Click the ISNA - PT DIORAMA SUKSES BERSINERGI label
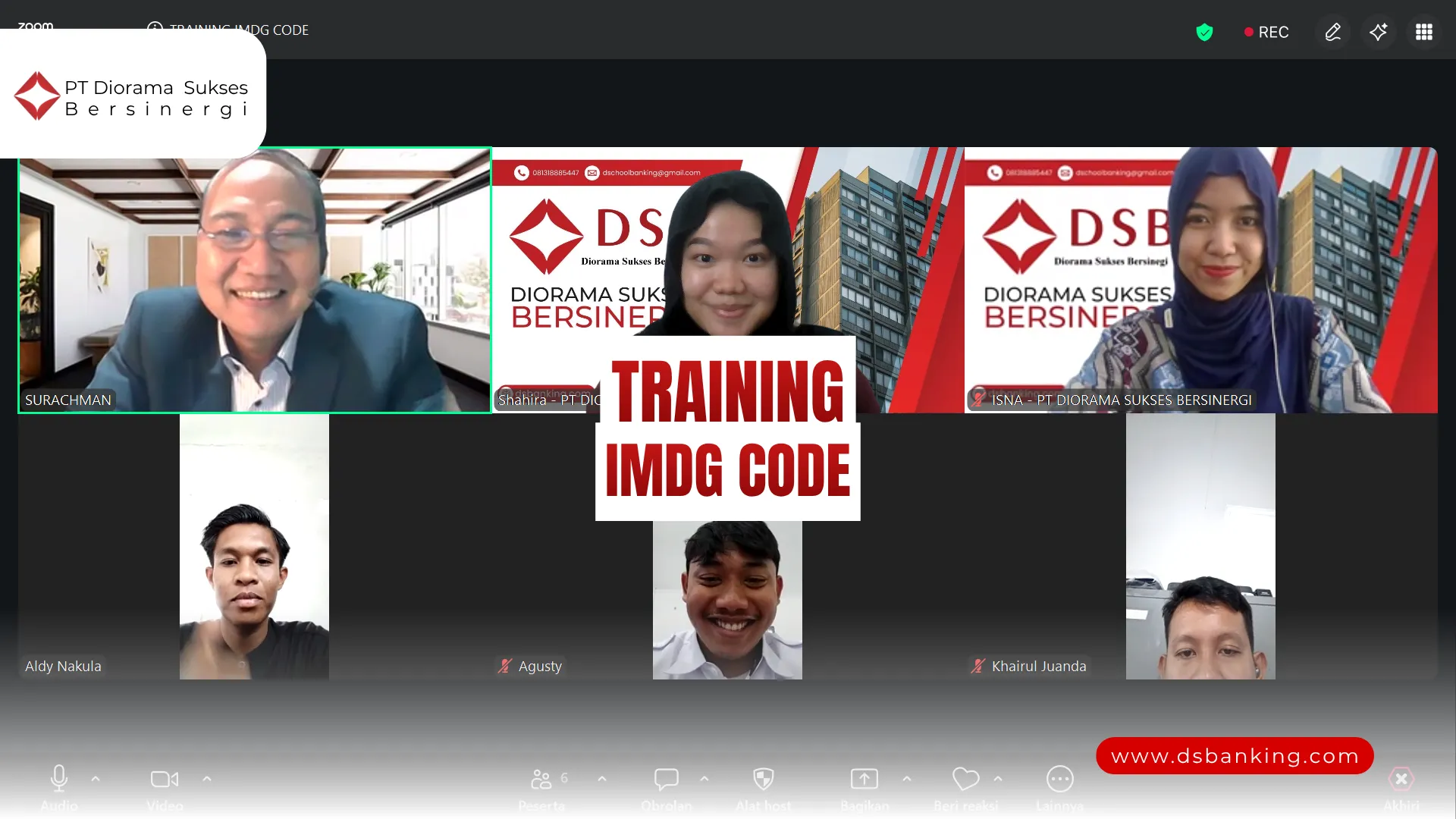The height and width of the screenshot is (819, 1456). point(1122,400)
